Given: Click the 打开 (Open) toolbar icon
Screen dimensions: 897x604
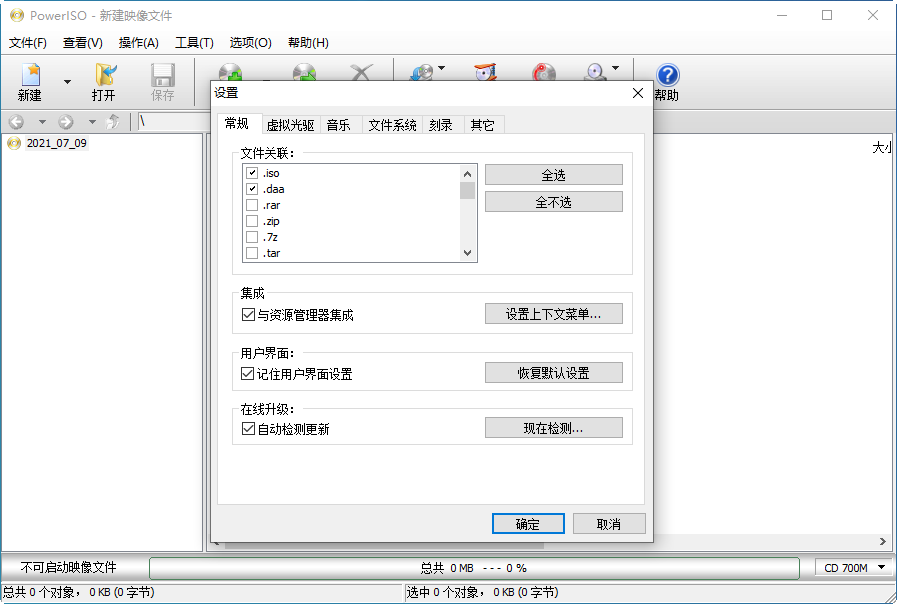Looking at the screenshot, I should 104,82.
